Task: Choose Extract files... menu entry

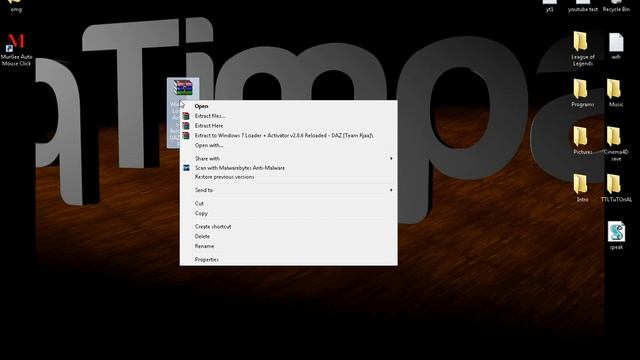Action: (x=289, y=116)
